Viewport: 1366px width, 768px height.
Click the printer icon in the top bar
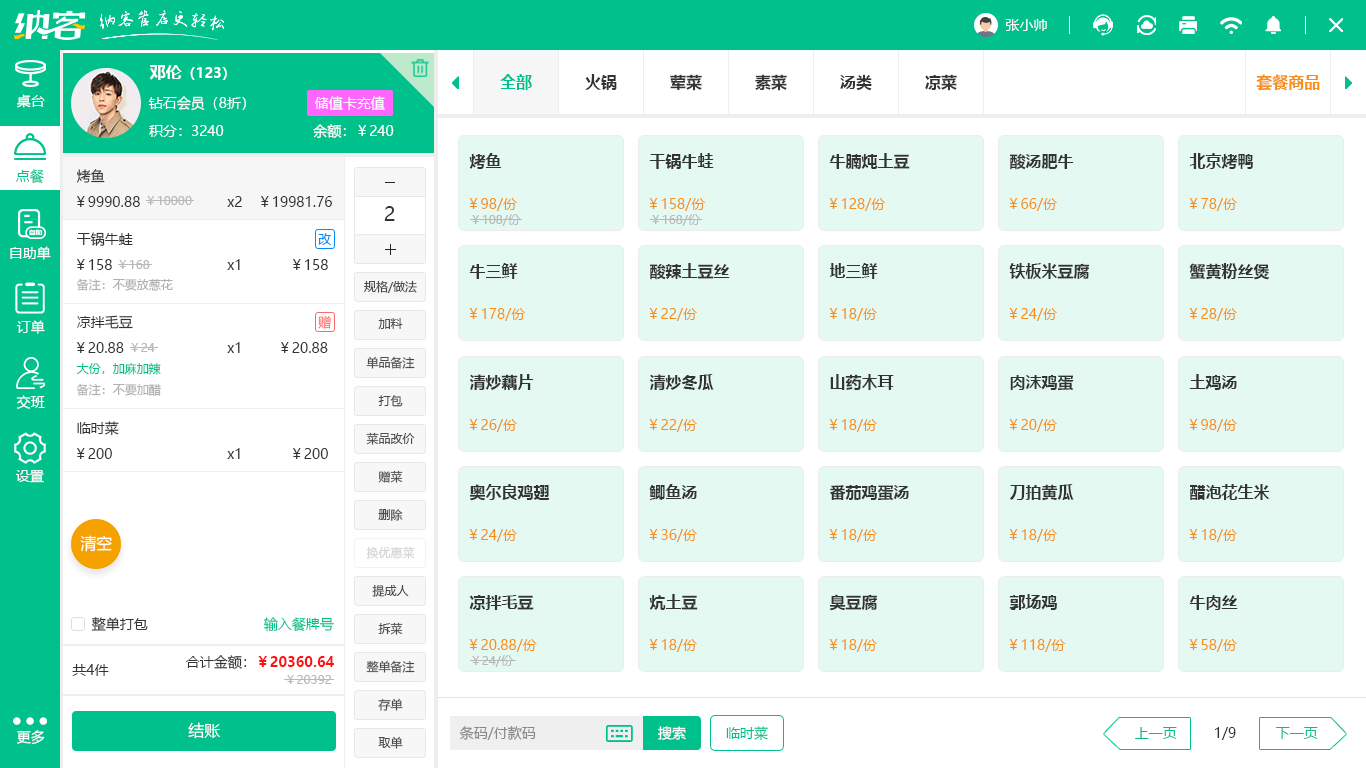1188,25
